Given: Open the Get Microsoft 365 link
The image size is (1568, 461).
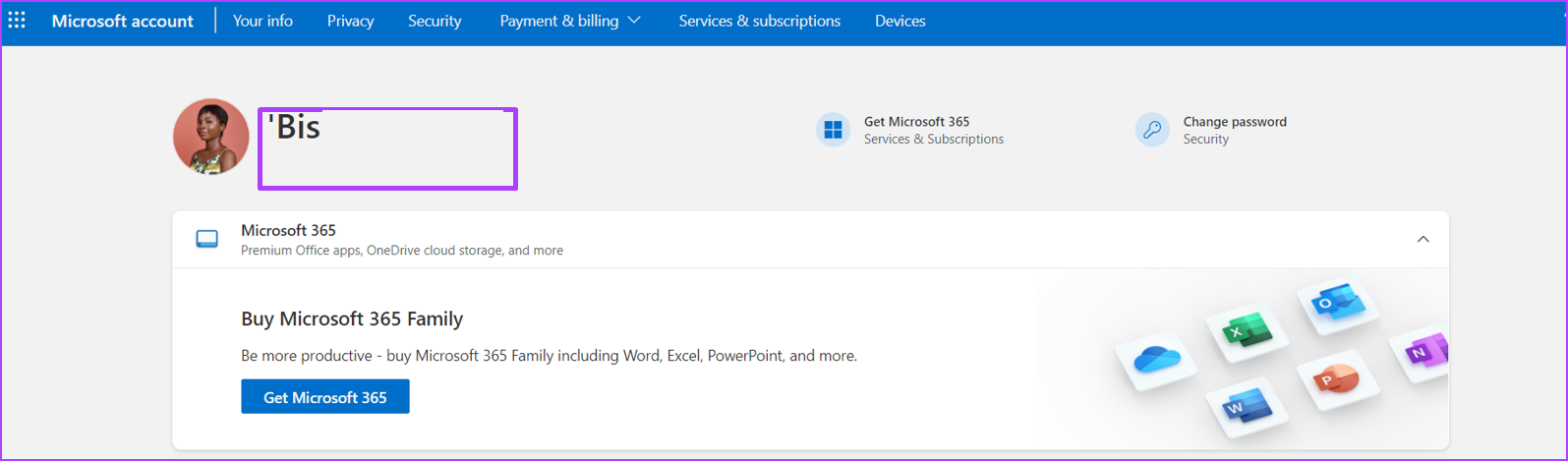Looking at the screenshot, I should tap(916, 122).
